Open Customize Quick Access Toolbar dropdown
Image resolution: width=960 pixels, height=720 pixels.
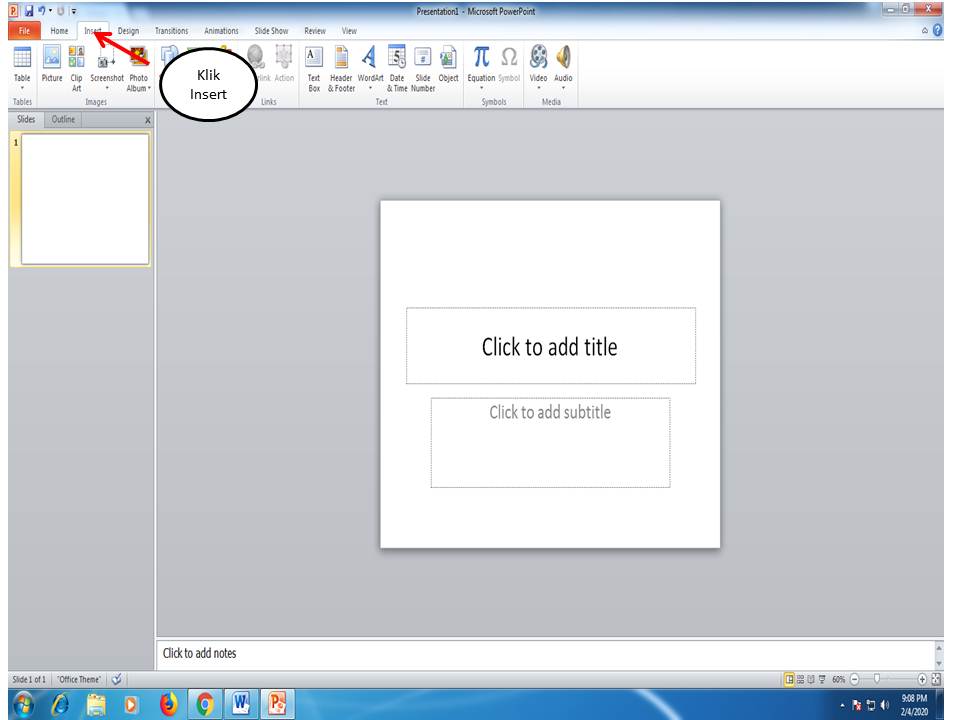click(73, 11)
